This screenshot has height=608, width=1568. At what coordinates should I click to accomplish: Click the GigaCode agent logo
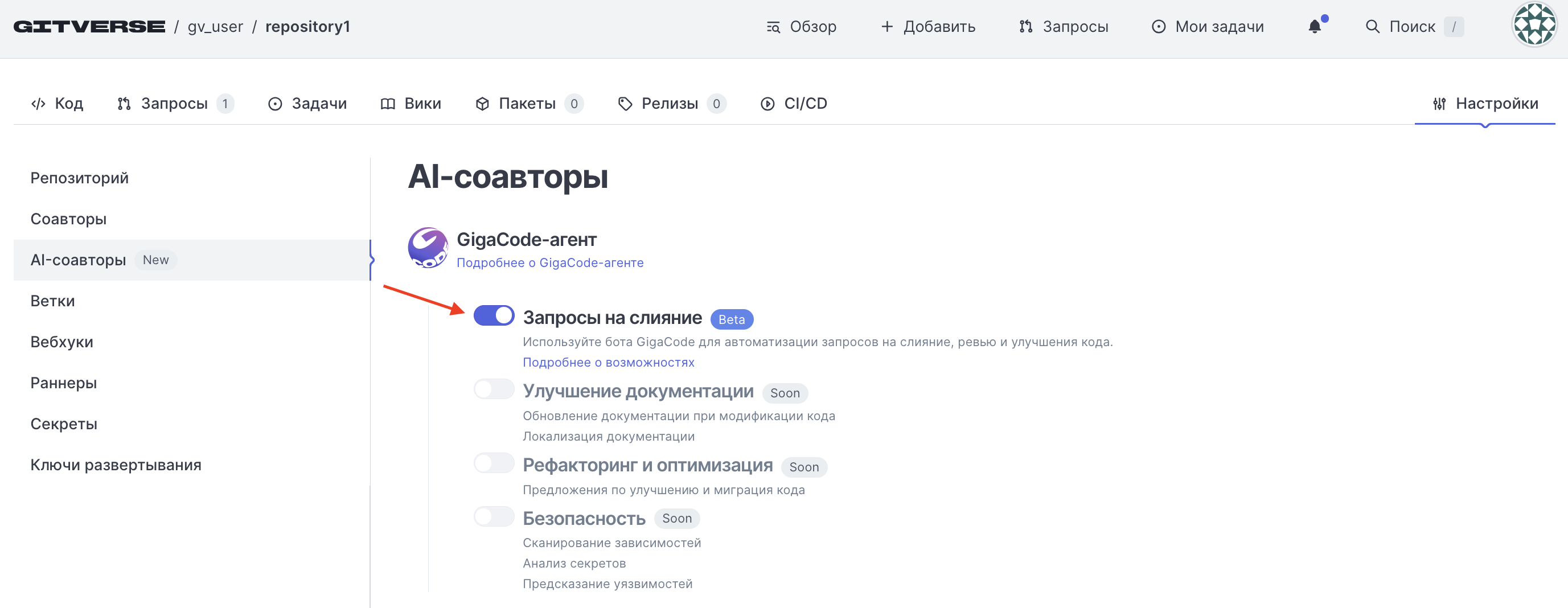pyautogui.click(x=428, y=248)
